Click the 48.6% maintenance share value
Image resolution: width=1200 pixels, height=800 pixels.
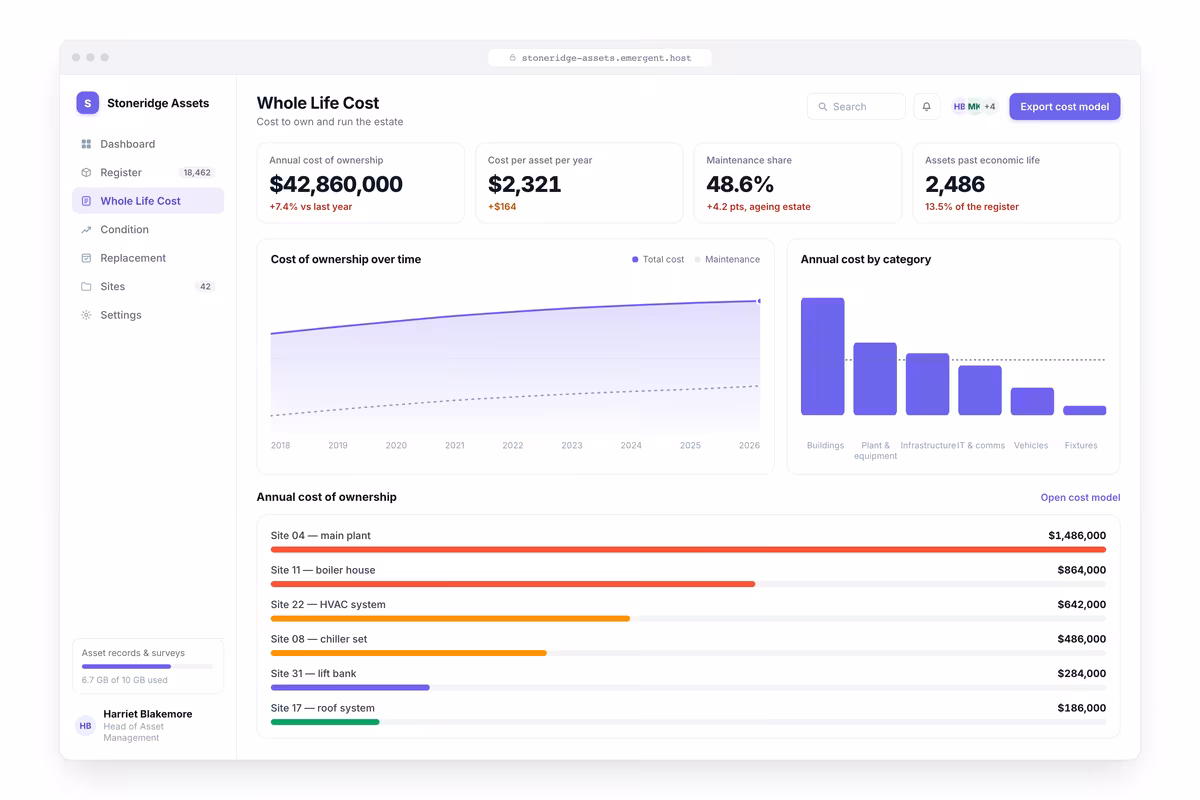pos(740,184)
